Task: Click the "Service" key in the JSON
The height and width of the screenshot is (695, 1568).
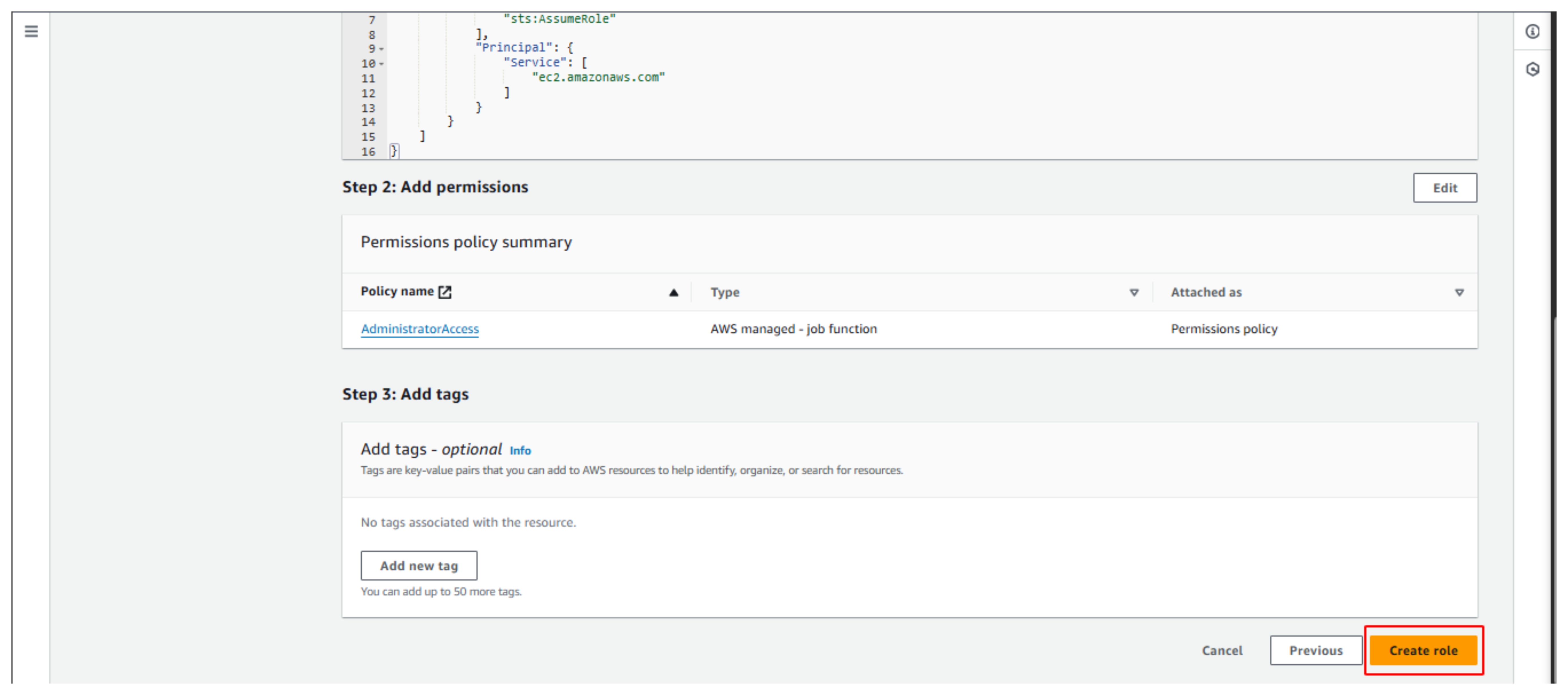Action: point(535,63)
